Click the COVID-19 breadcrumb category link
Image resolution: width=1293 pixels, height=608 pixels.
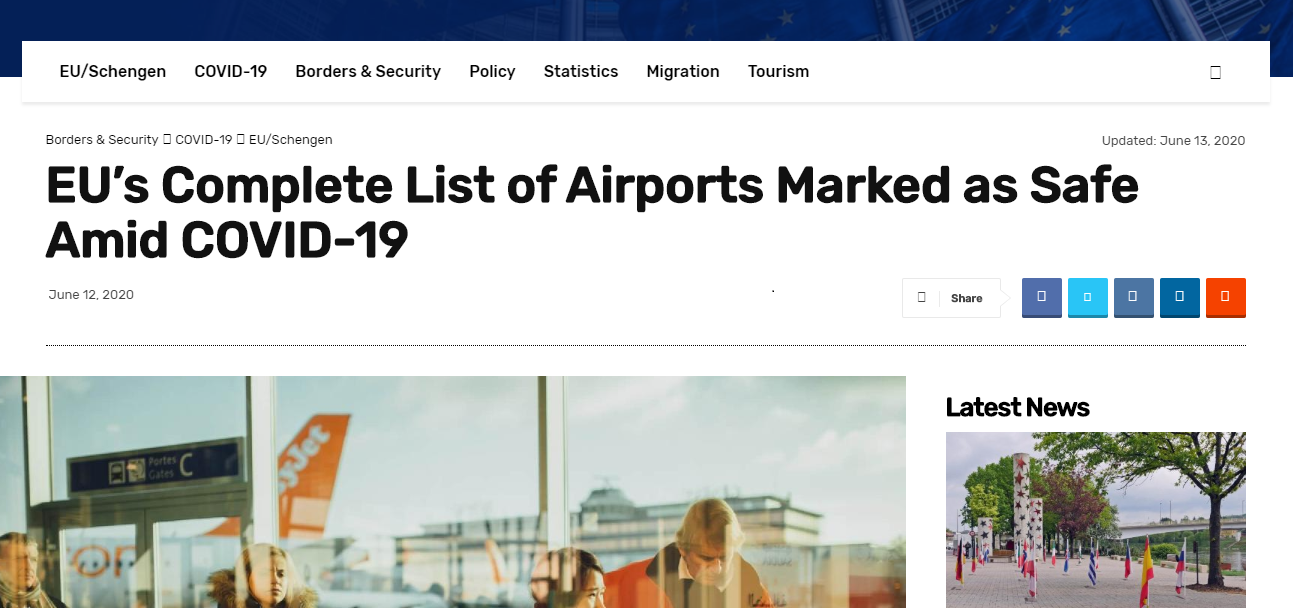coord(203,140)
